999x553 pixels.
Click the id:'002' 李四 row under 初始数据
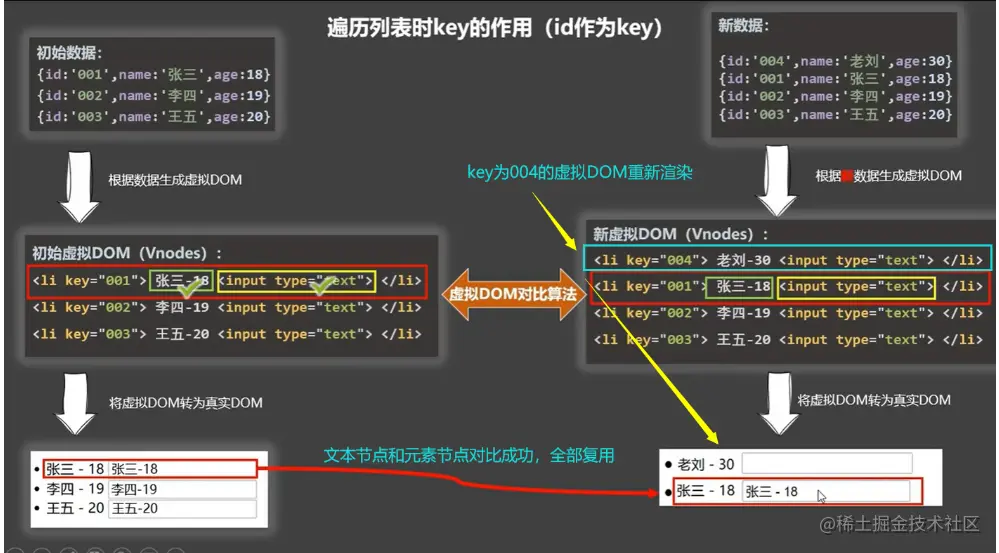pos(154,96)
